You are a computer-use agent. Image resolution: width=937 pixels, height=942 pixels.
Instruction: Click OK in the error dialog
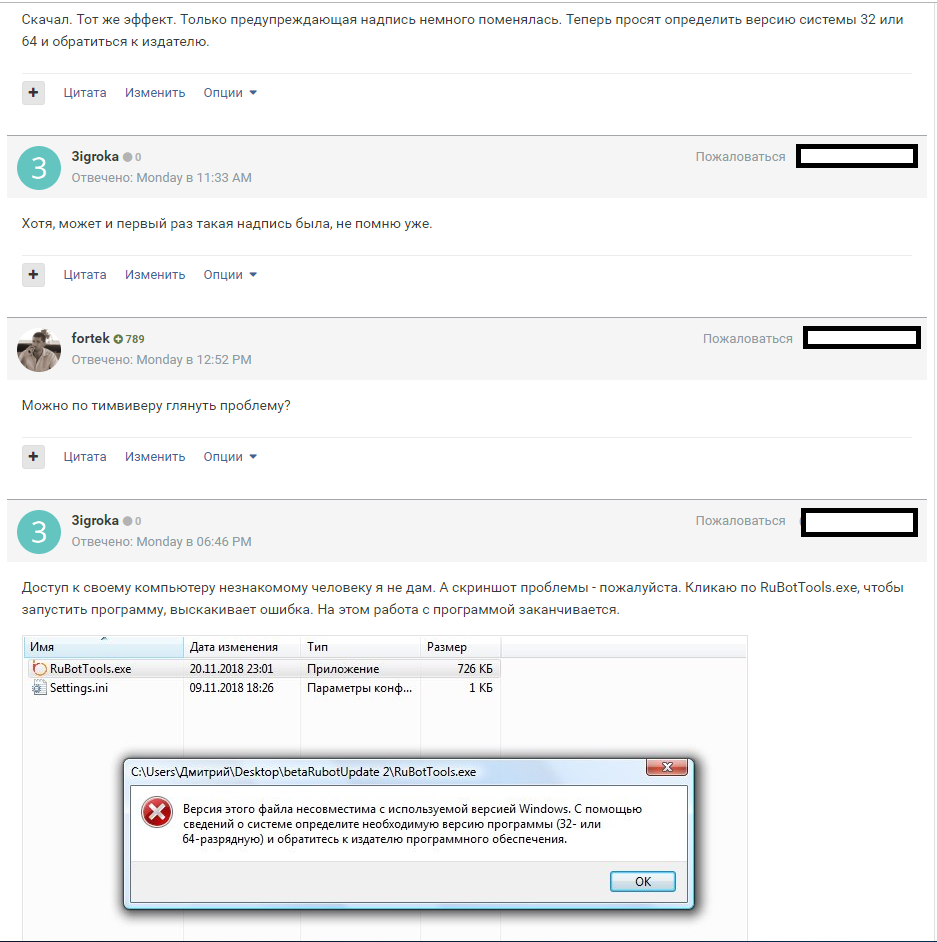[x=643, y=881]
